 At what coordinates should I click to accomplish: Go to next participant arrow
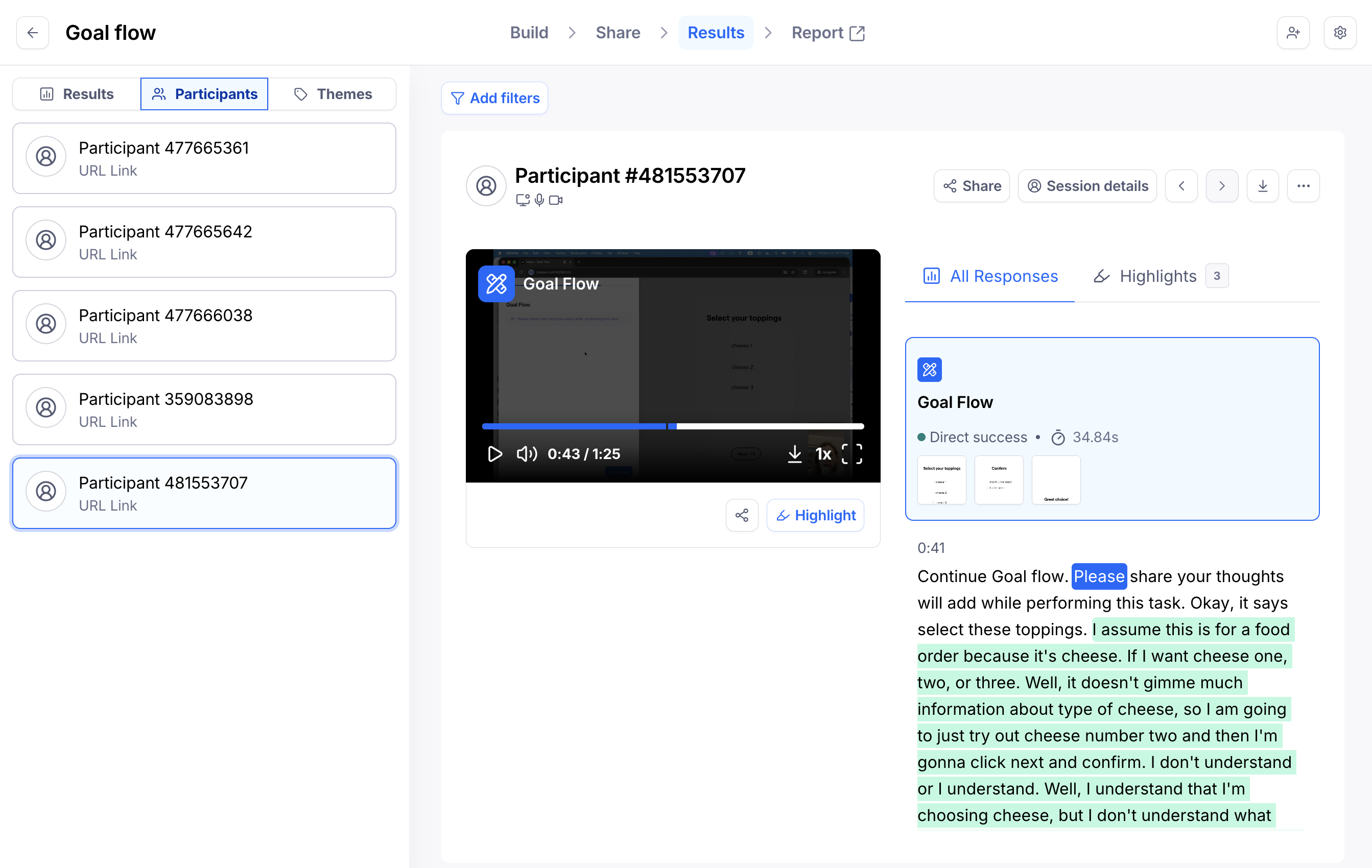point(1222,186)
